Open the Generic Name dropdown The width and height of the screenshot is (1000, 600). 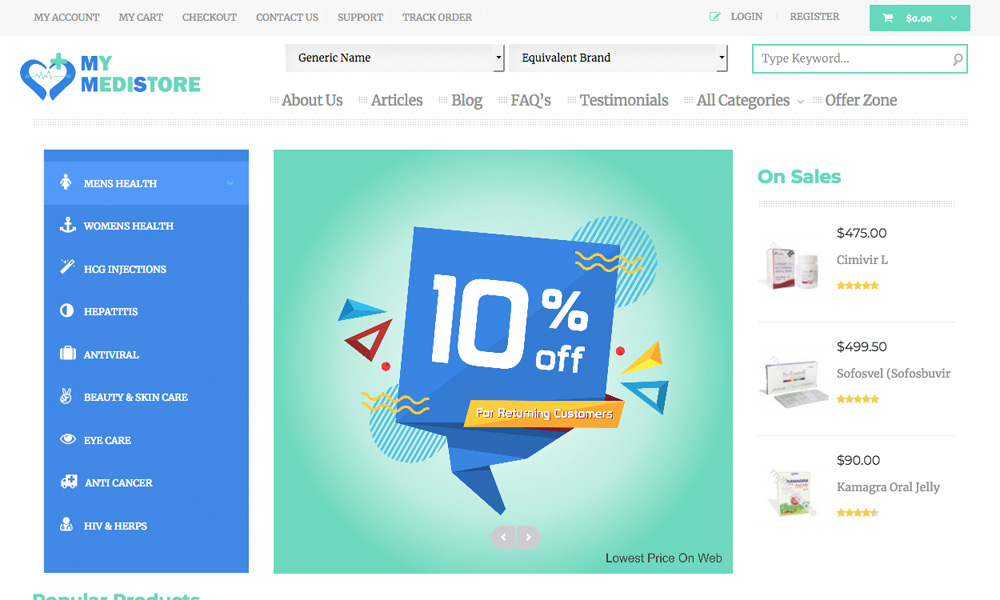point(395,58)
